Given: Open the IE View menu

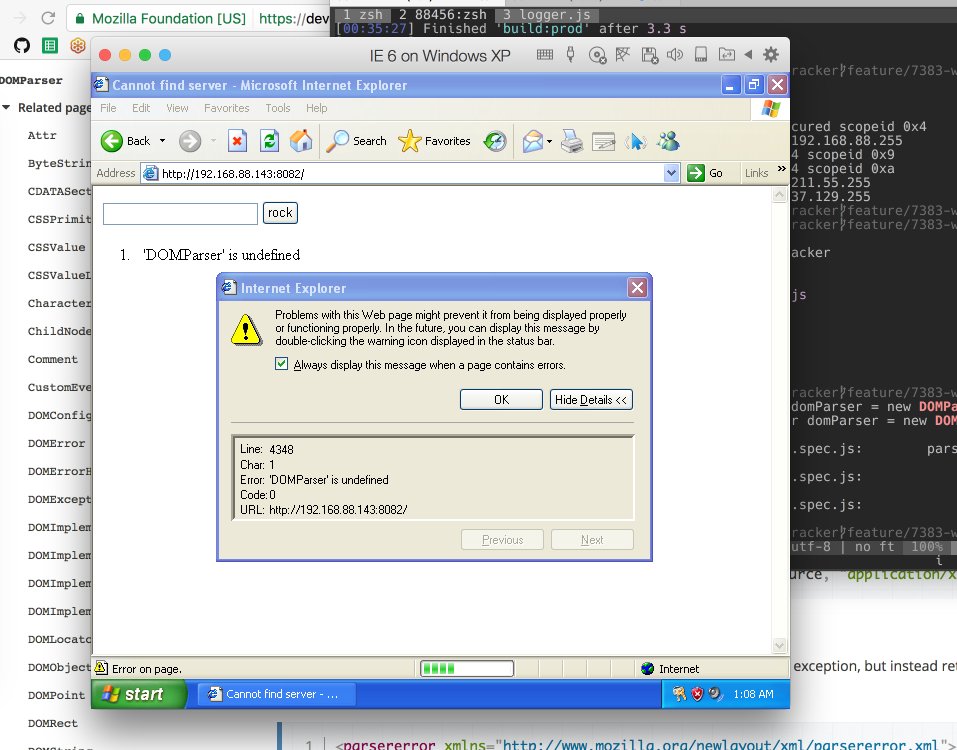Looking at the screenshot, I should pos(177,108).
